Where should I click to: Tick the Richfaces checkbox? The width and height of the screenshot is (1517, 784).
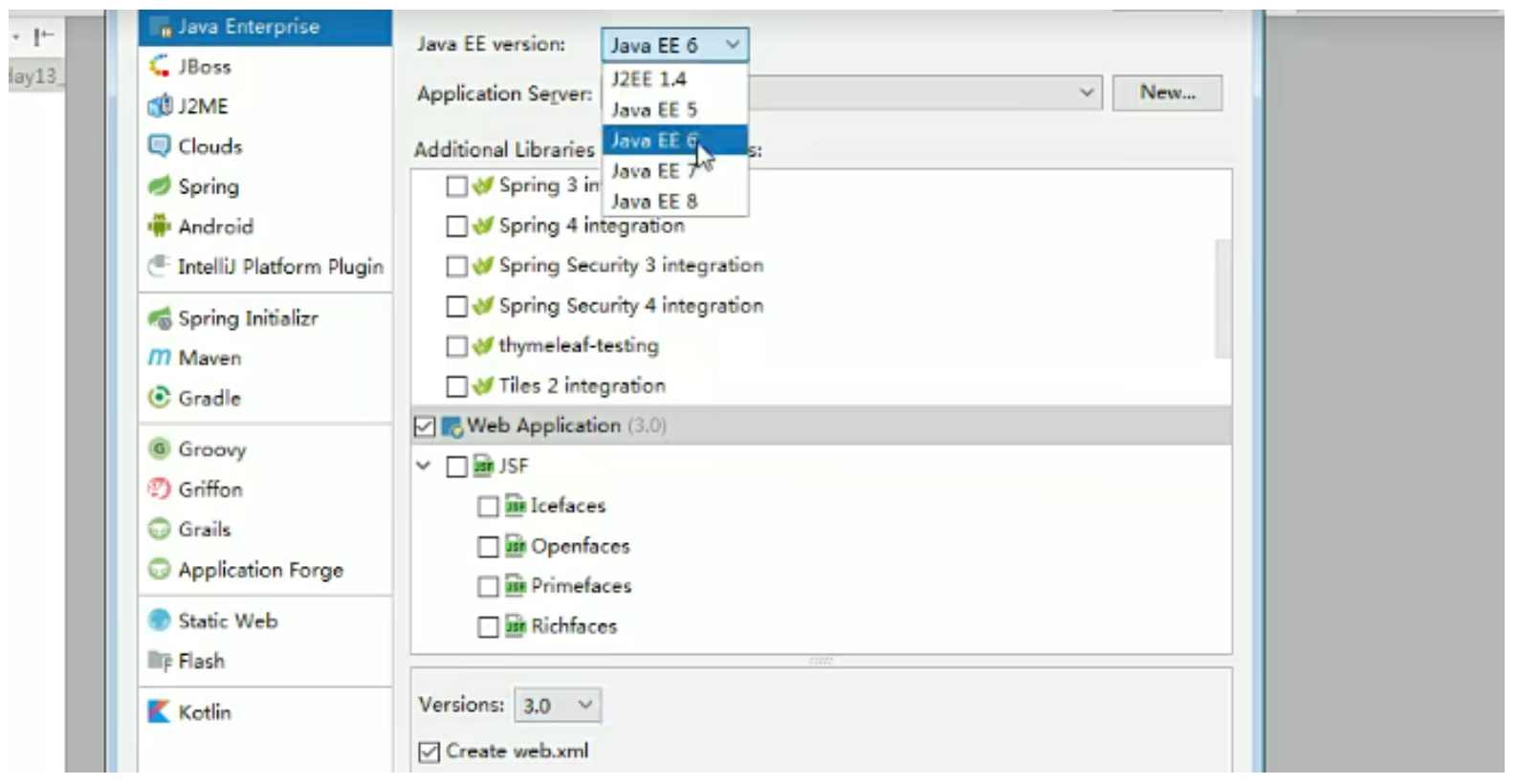pos(488,627)
